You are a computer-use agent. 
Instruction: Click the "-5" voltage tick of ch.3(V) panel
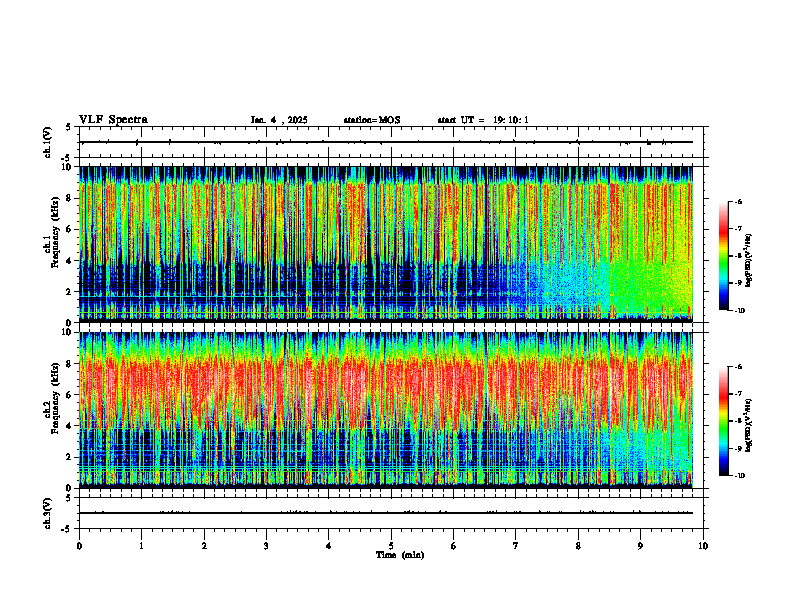point(67,529)
